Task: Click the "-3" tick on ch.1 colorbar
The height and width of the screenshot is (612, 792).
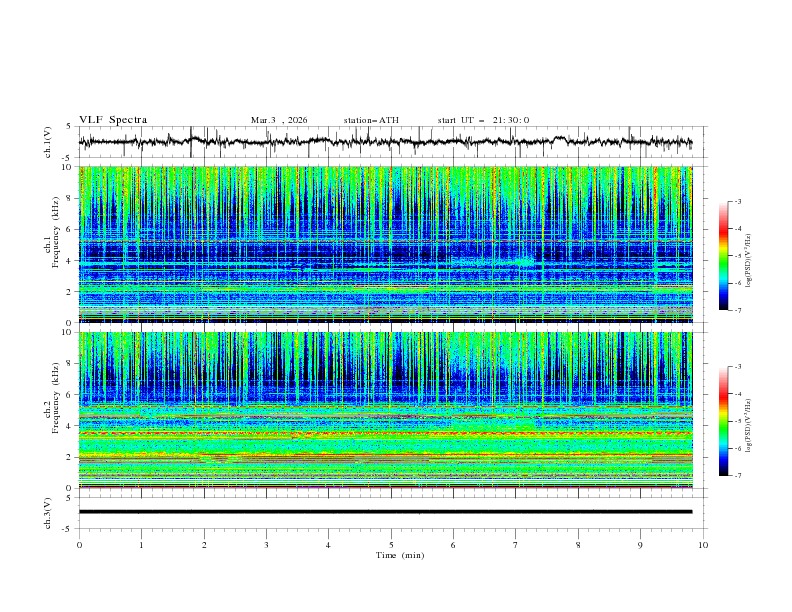Action: tap(737, 201)
